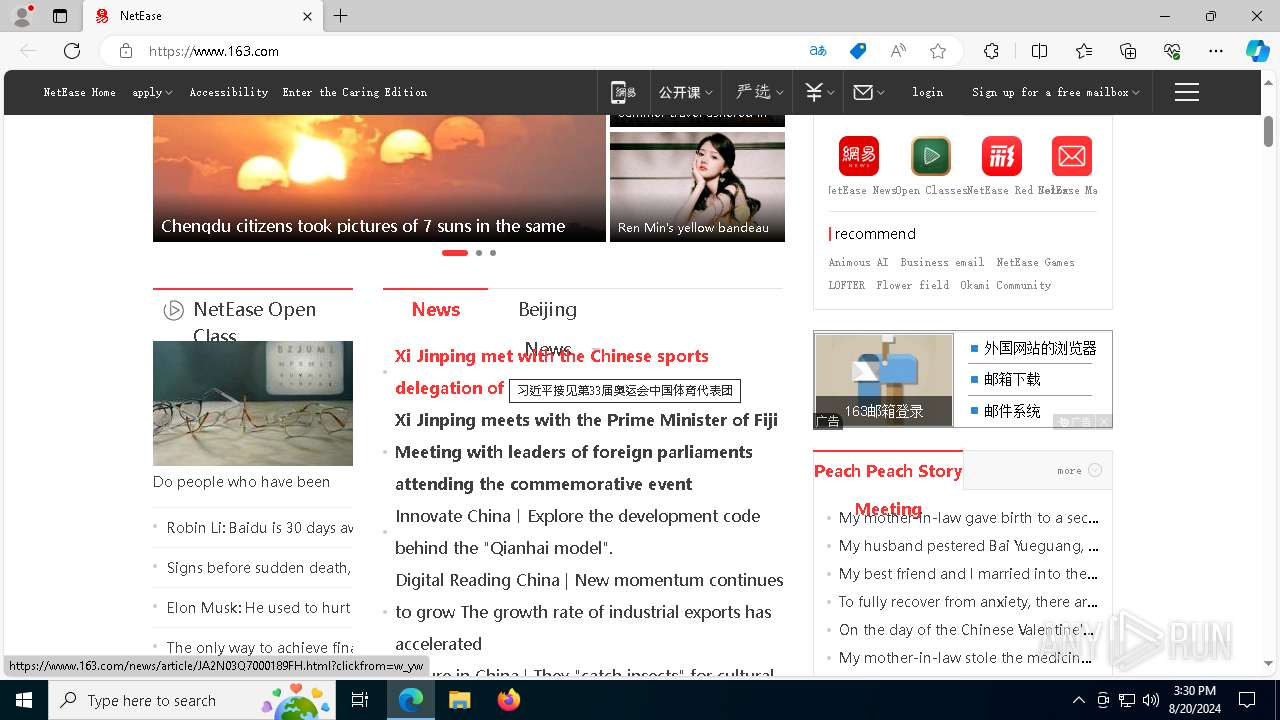Toggle the Split screen icon
1280x720 pixels.
[1039, 51]
